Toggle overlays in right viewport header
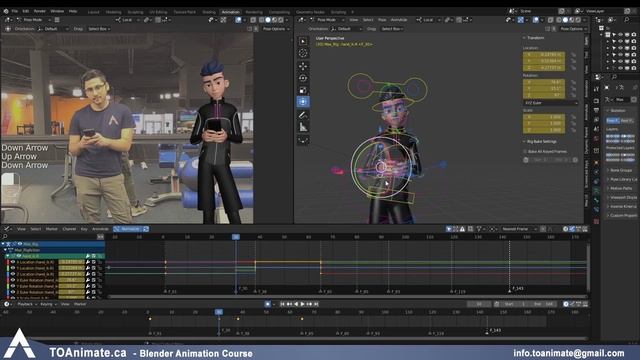This screenshot has width=640, height=360. click(536, 20)
